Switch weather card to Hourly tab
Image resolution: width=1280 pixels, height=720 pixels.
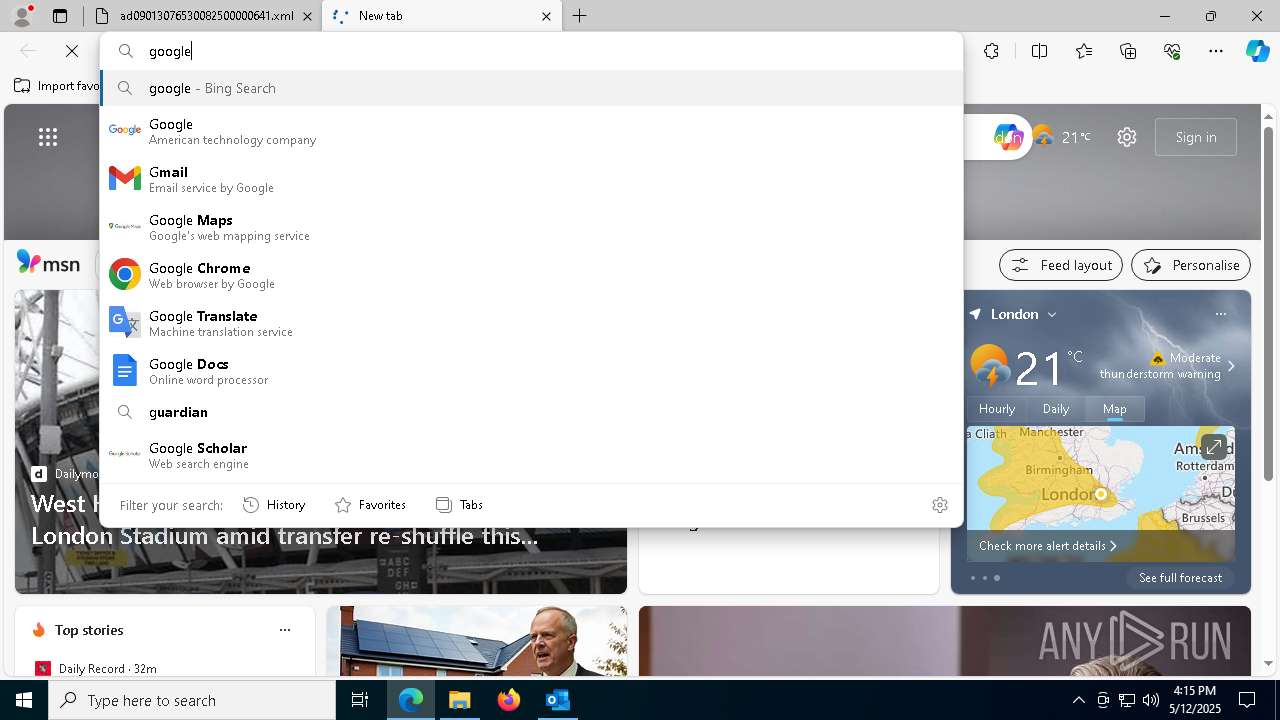pyautogui.click(x=997, y=408)
